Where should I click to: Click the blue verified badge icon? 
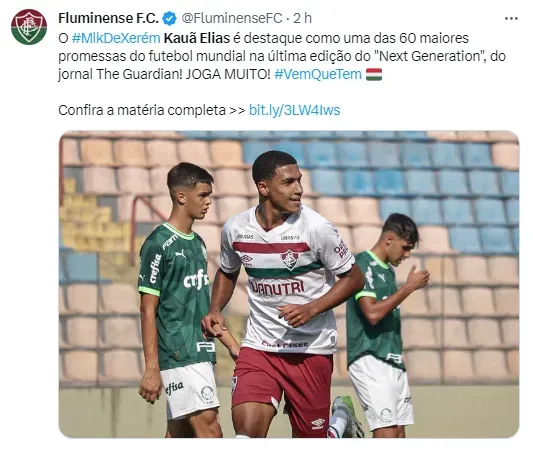[x=169, y=18]
